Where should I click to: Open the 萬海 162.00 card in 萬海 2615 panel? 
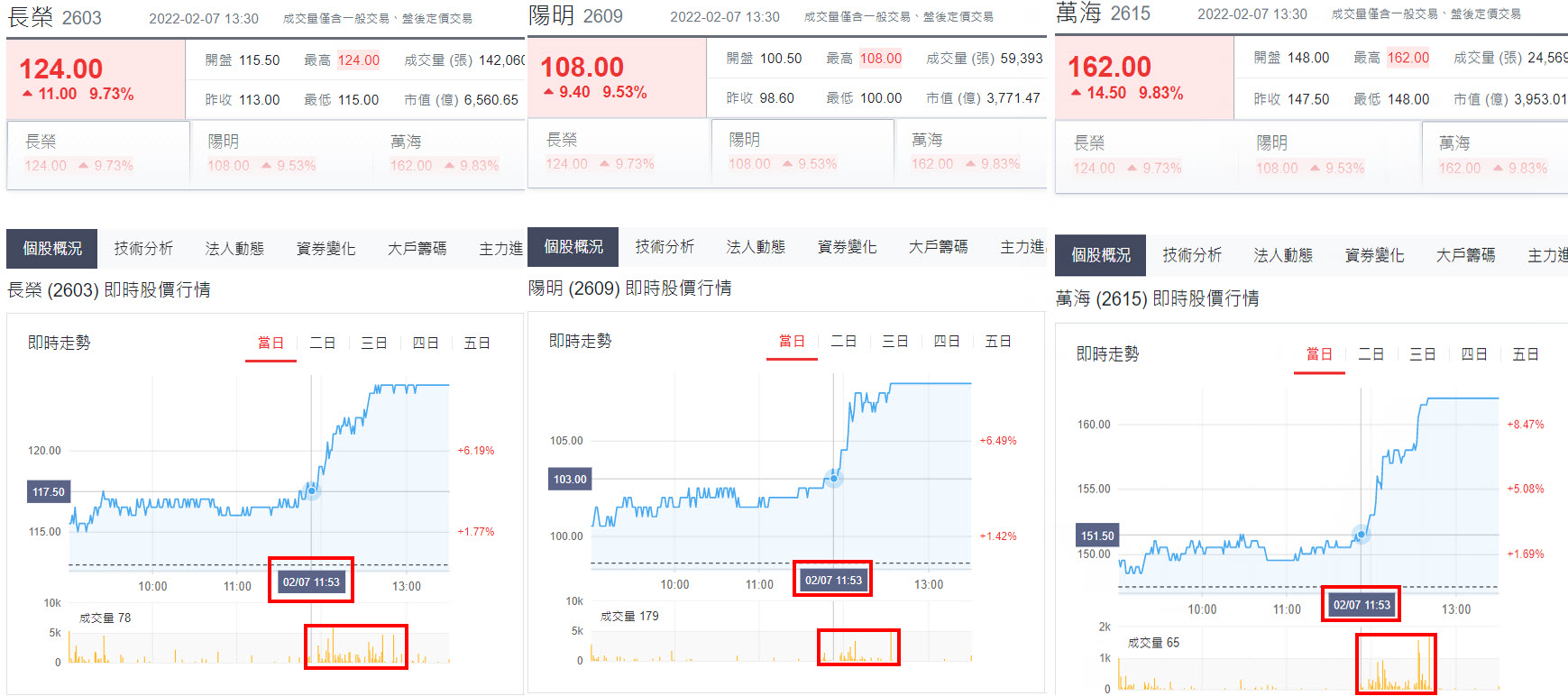[x=1495, y=156]
